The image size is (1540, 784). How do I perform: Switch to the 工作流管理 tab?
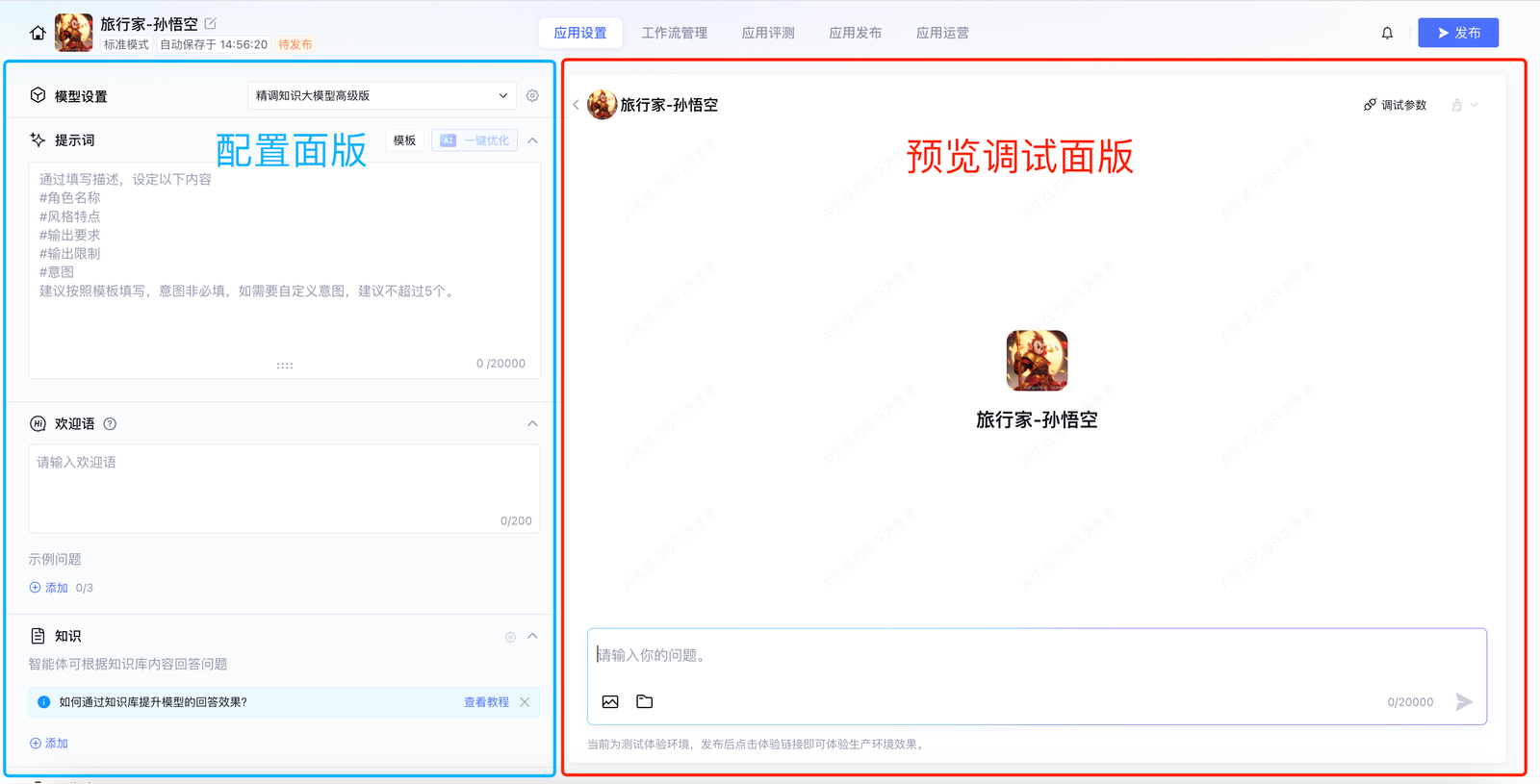tap(674, 33)
